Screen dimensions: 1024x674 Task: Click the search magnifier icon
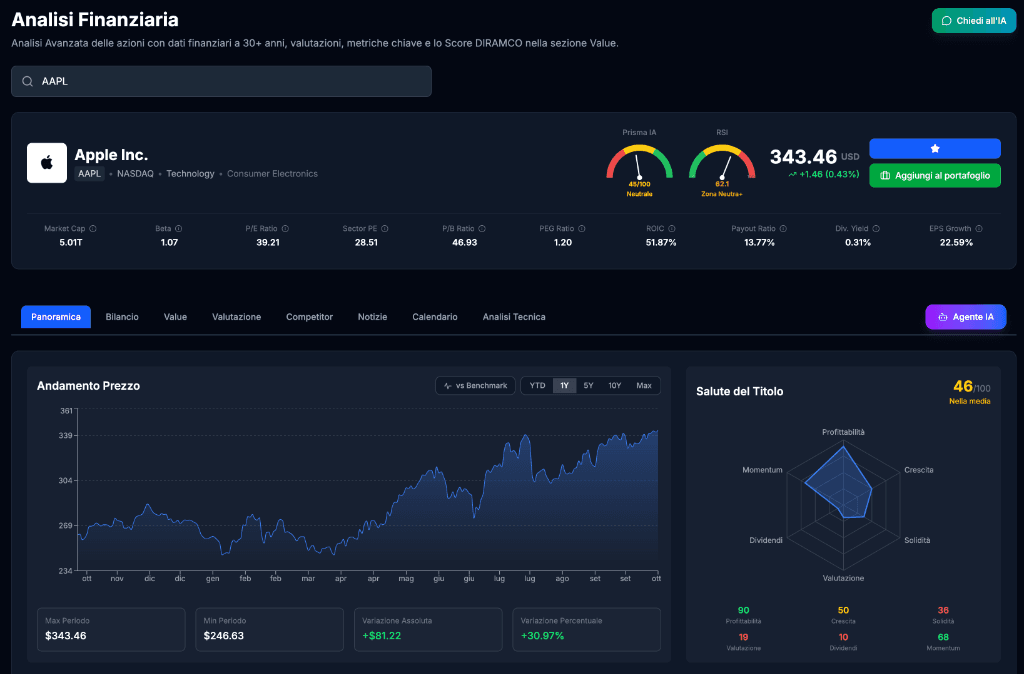tap(27, 82)
